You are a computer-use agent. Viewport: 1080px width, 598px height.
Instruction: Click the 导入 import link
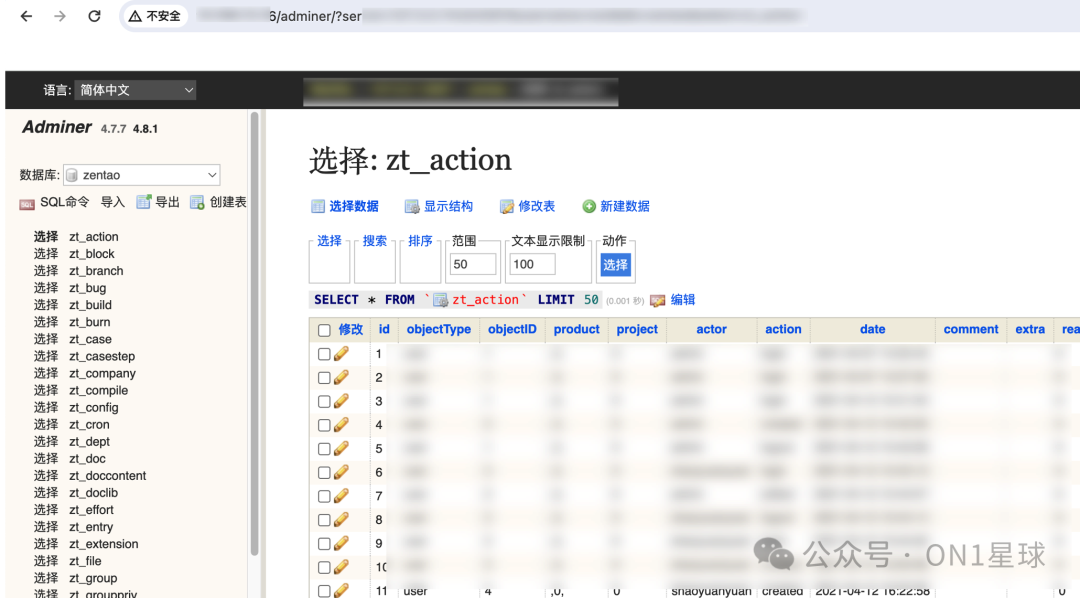click(113, 202)
